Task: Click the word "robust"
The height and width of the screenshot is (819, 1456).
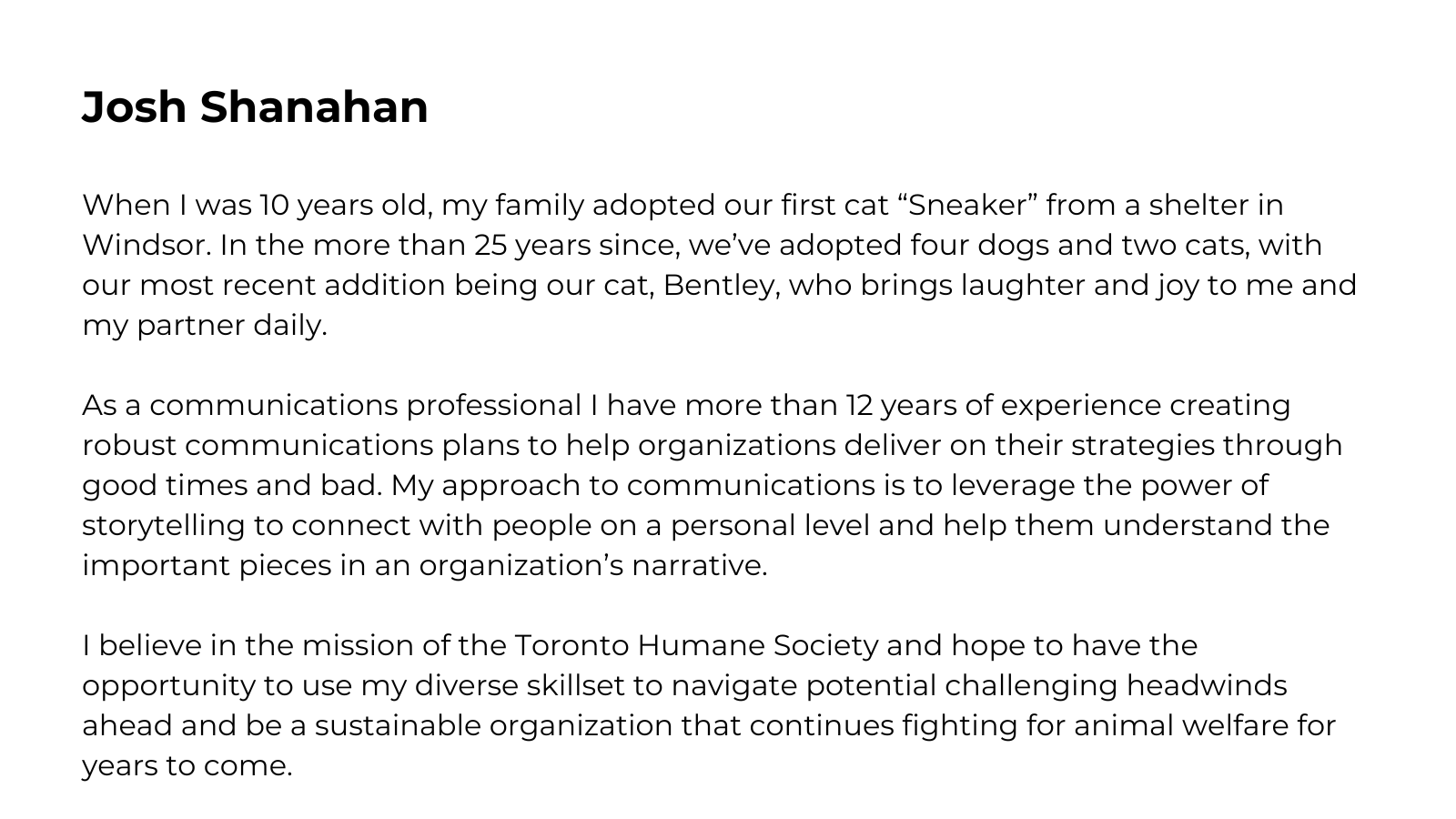Action: pos(129,445)
